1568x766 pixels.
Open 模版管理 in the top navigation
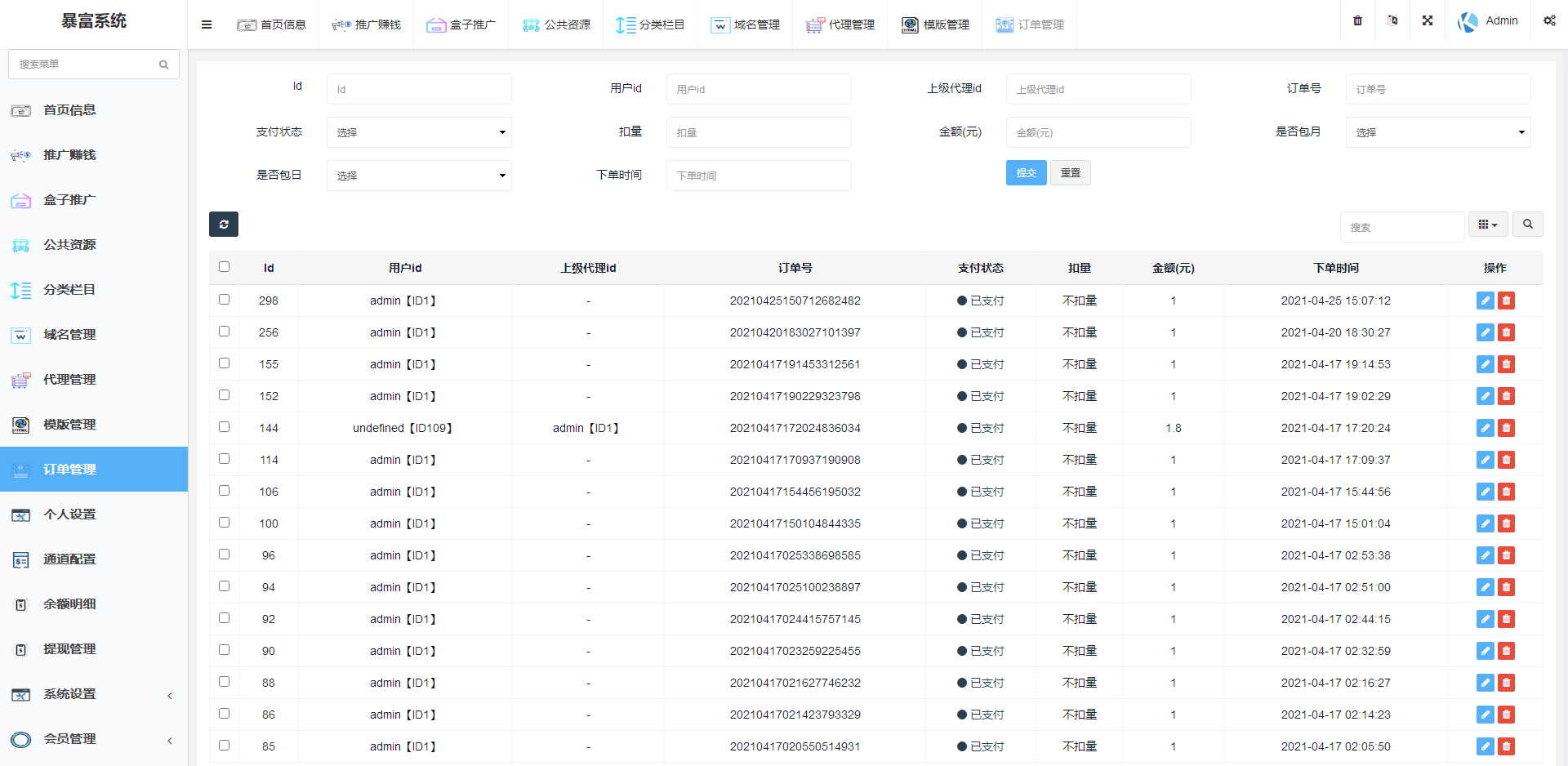934,24
